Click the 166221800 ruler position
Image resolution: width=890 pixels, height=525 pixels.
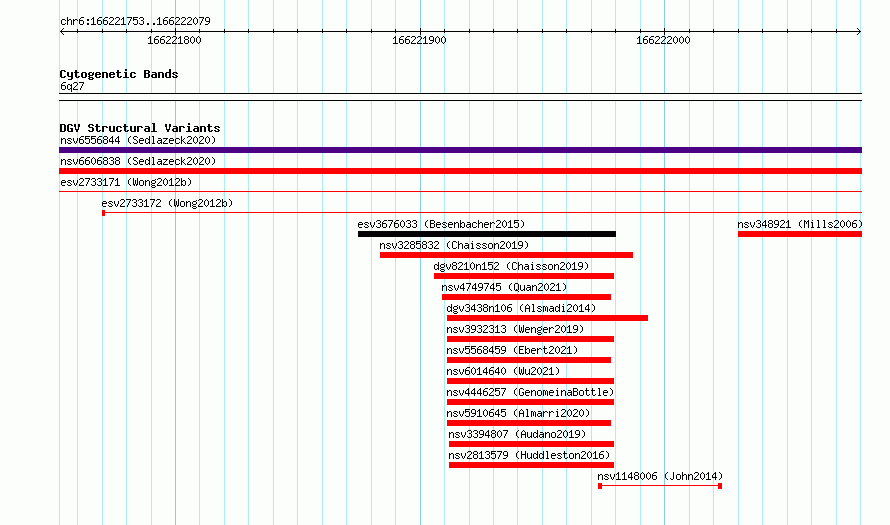coord(174,40)
